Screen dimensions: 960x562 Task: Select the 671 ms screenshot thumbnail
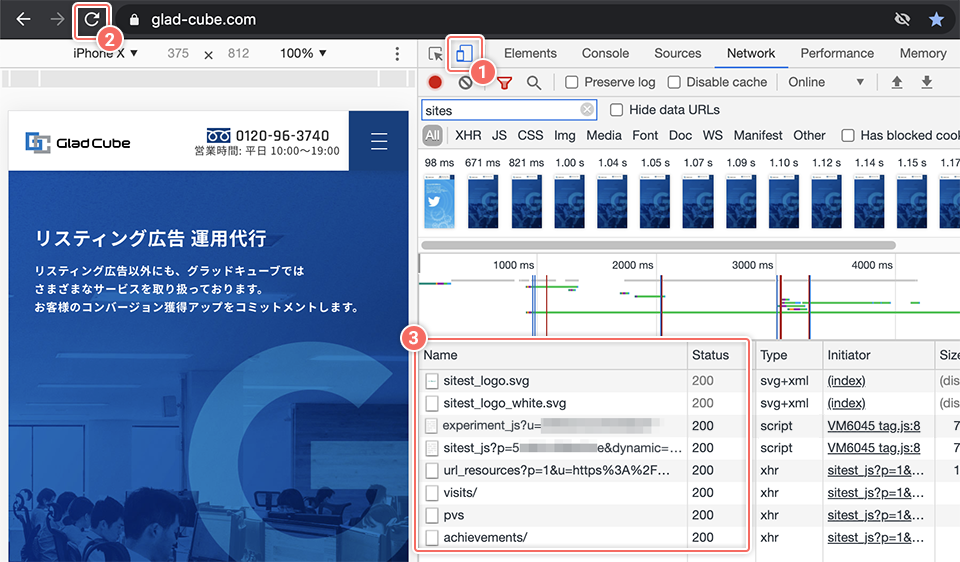(x=482, y=201)
